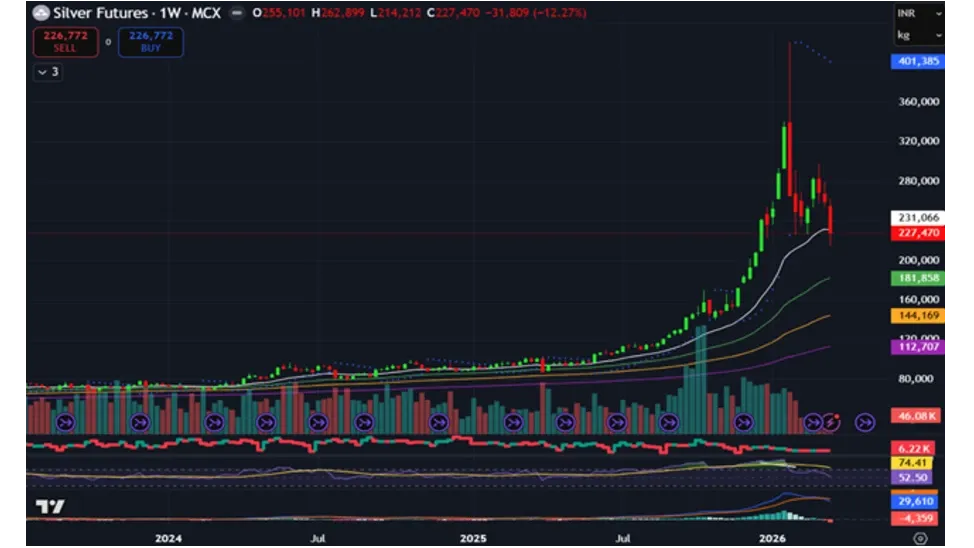This screenshot has height=548, width=974.
Task: Click the contract rollover marker right of the last candle
Action: (x=865, y=422)
